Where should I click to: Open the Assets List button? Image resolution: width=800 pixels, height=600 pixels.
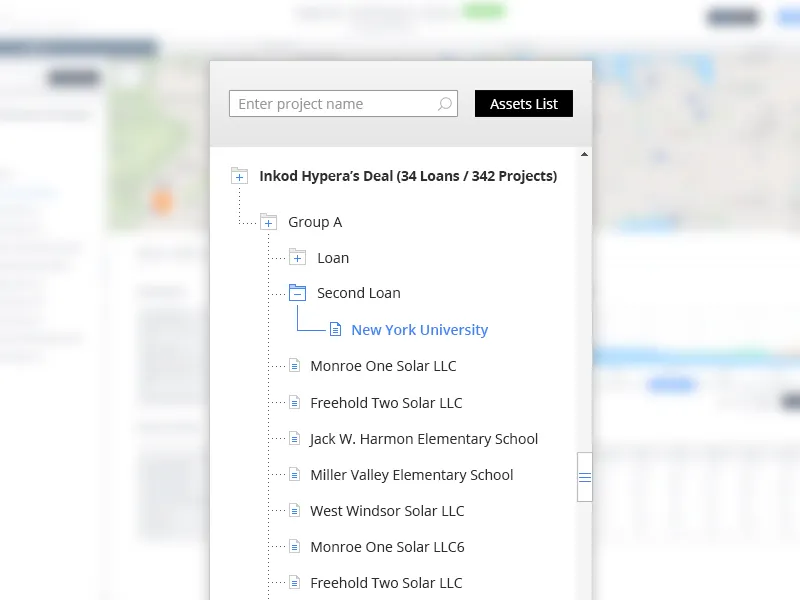(523, 104)
